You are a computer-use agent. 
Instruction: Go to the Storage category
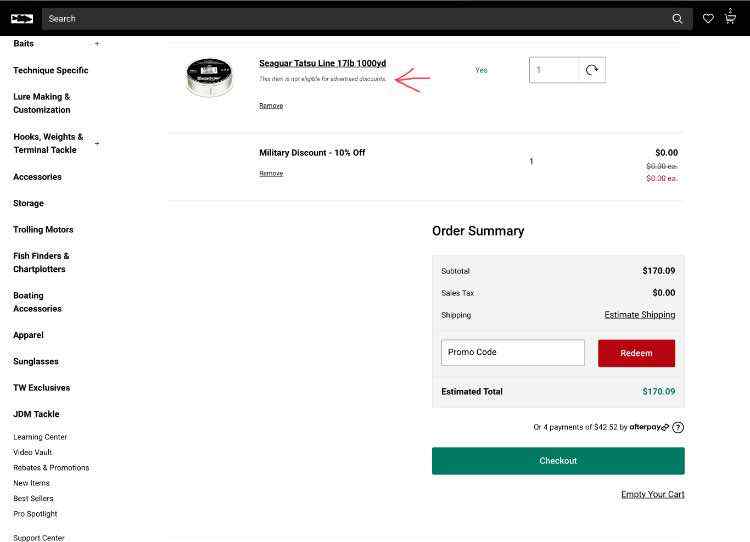click(x=28, y=203)
